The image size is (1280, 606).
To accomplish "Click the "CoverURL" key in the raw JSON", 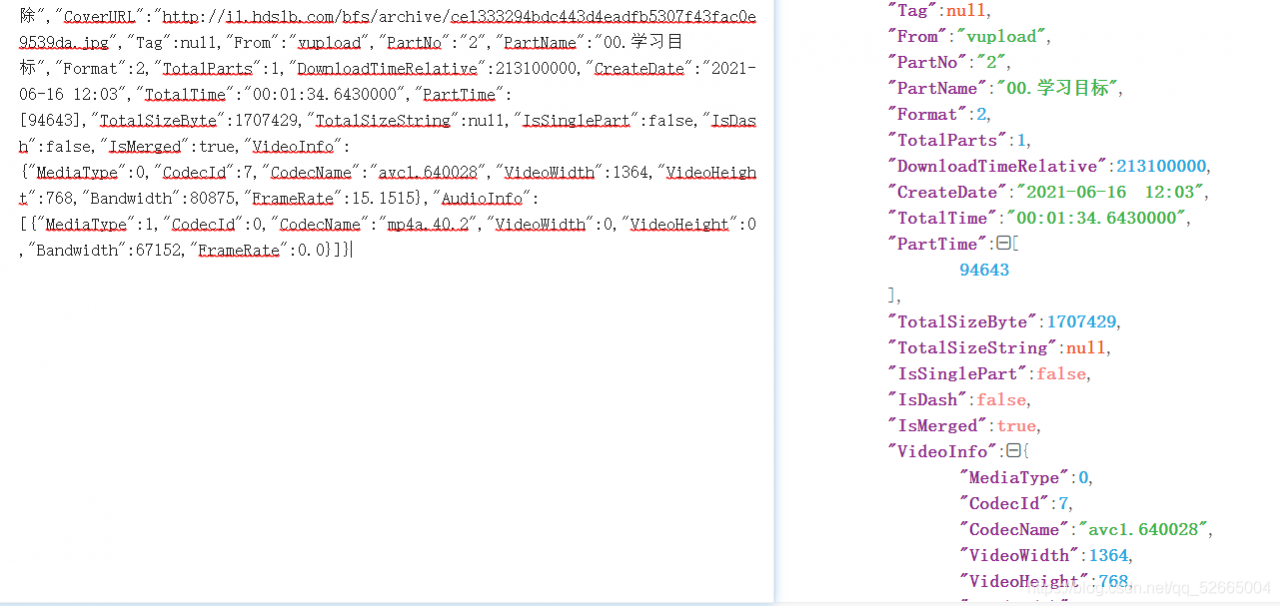I will [x=99, y=18].
